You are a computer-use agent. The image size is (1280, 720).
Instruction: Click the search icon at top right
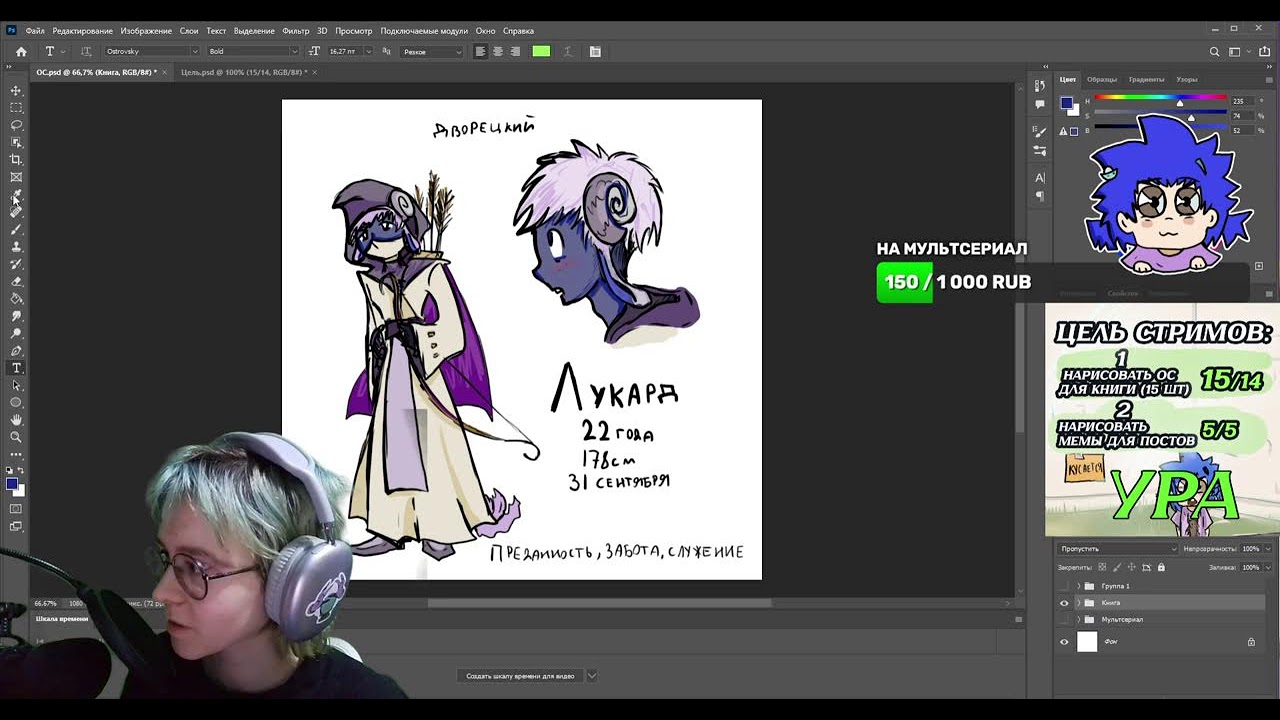(1215, 51)
